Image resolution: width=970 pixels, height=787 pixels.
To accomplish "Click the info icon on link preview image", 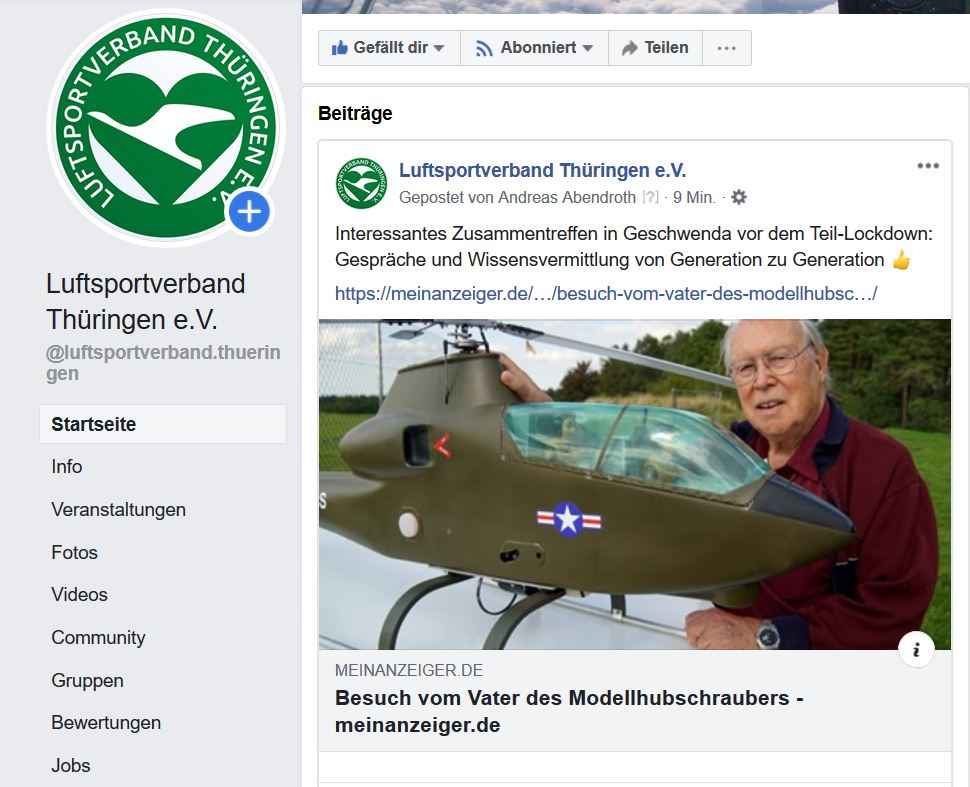I will point(916,650).
